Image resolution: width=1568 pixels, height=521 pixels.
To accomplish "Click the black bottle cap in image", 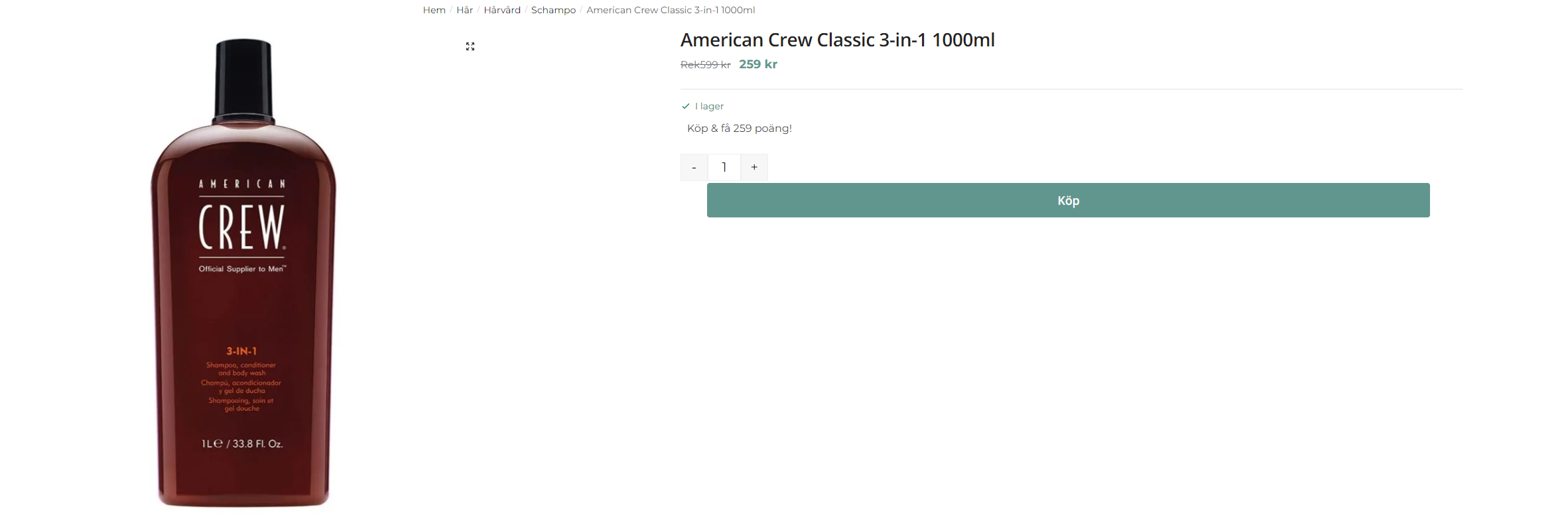I will click(243, 81).
